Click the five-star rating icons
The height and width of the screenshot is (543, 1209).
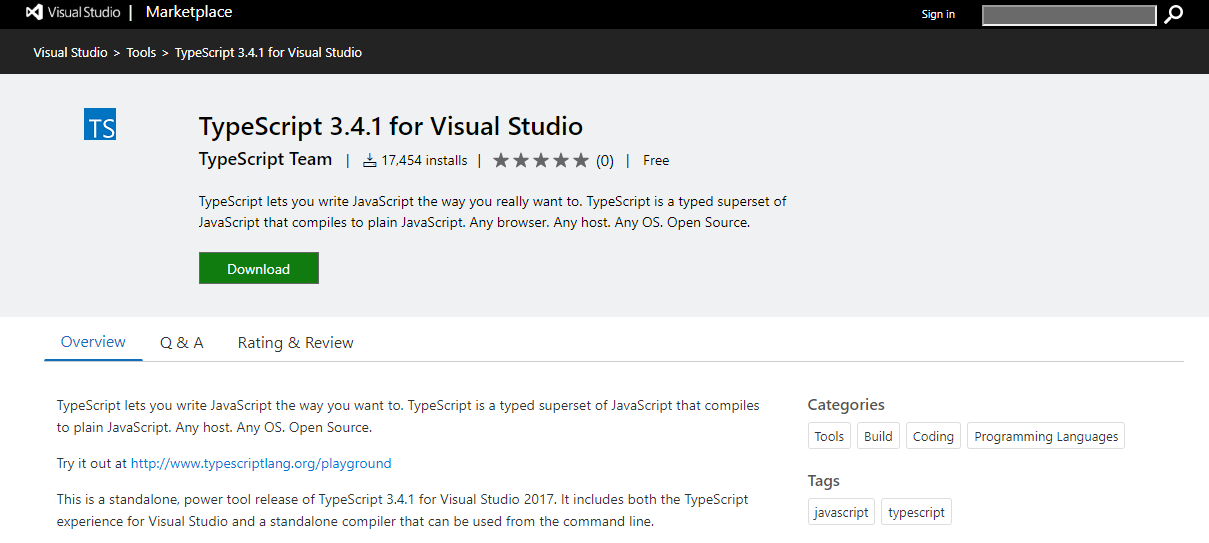[x=541, y=160]
